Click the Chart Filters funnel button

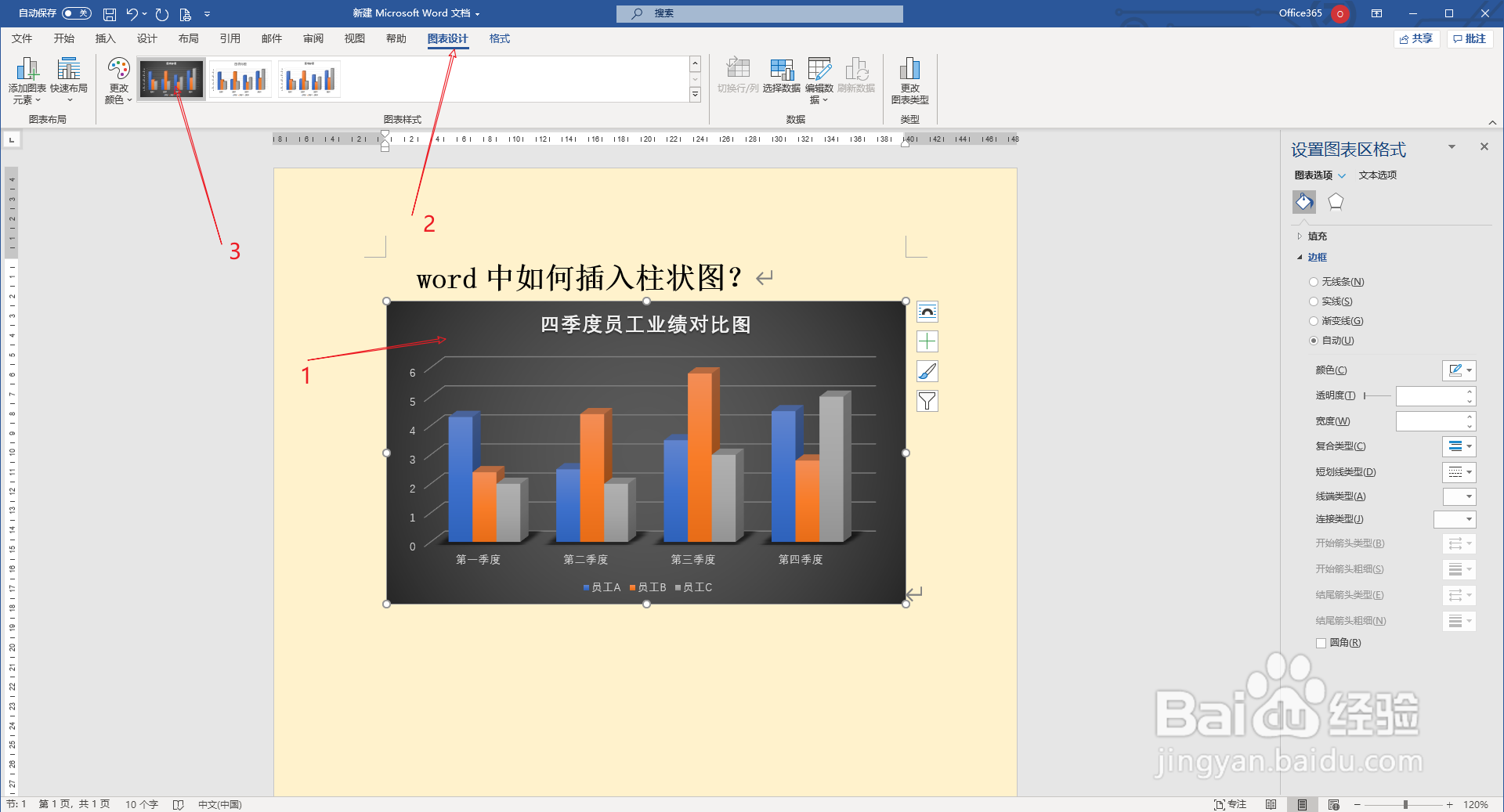coord(927,401)
